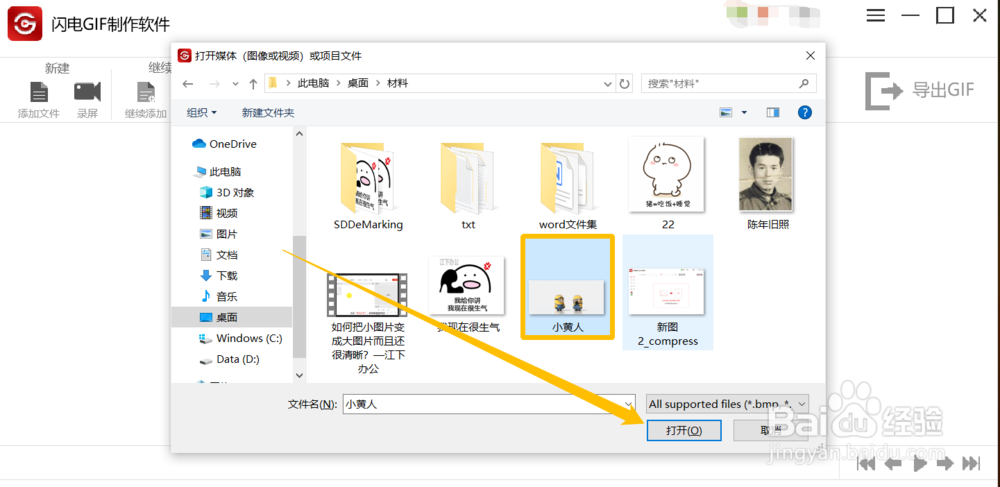This screenshot has width=1000, height=487.
Task: Click the 打开(O) open button
Action: pyautogui.click(x=684, y=430)
